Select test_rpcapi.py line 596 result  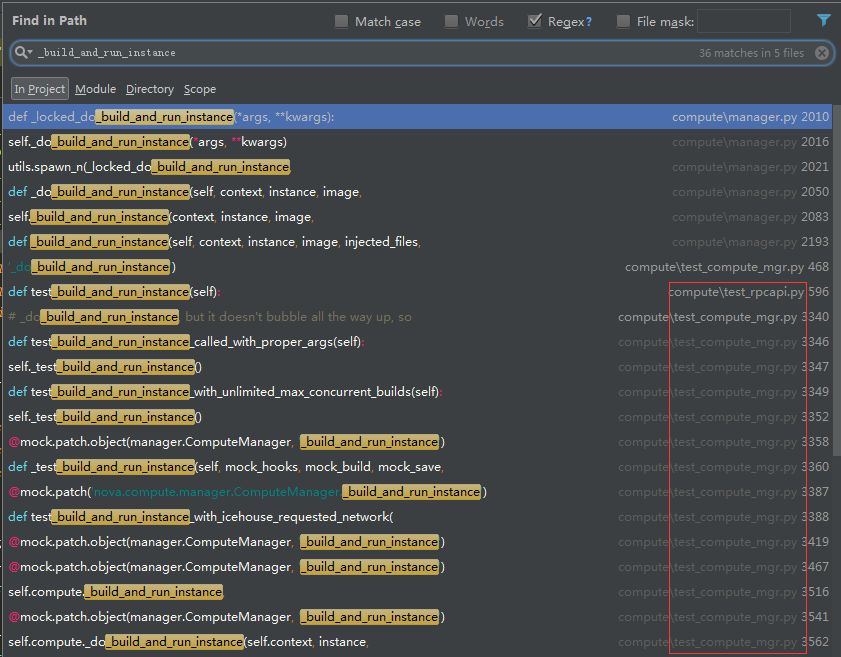coord(417,292)
